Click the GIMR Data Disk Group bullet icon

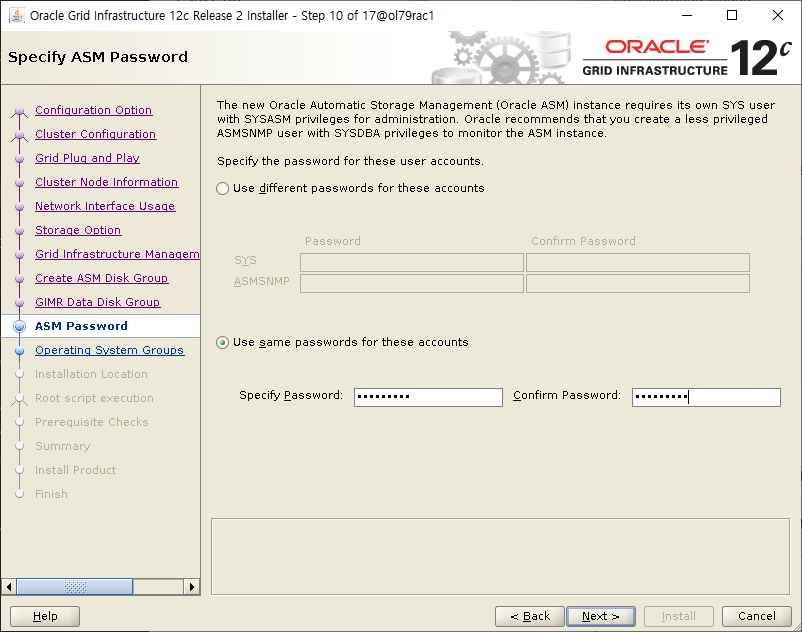(19, 303)
